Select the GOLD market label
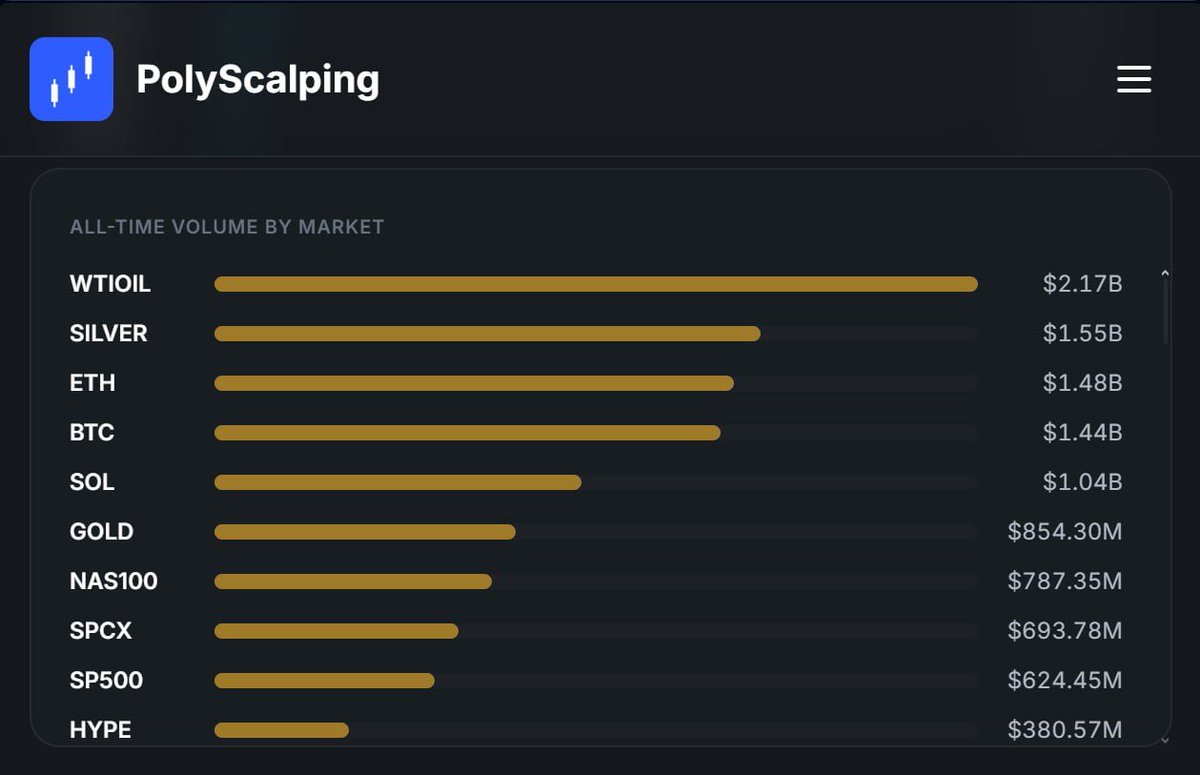1200x775 pixels. (x=101, y=532)
